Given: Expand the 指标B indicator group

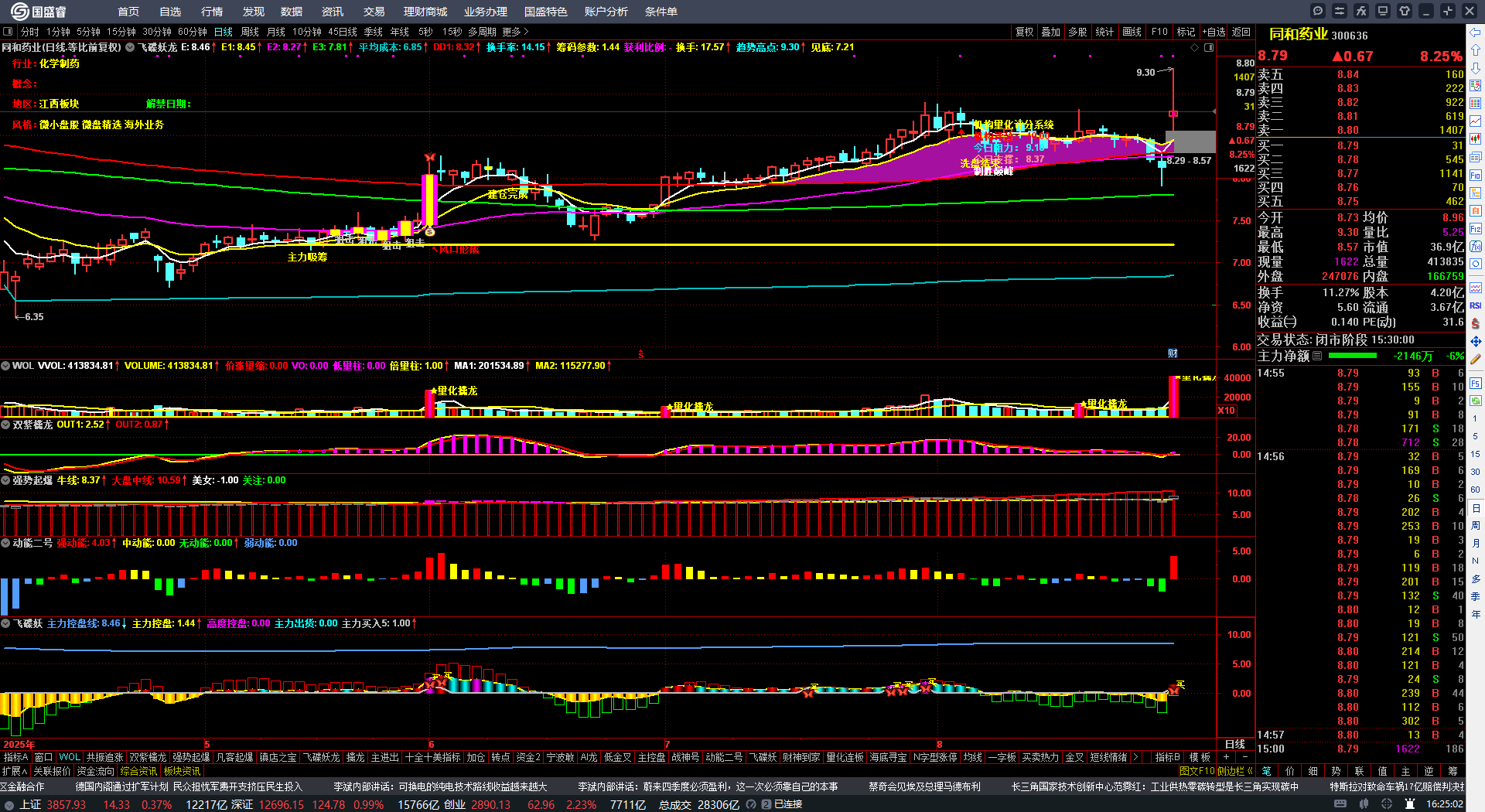Looking at the screenshot, I should click(x=1168, y=757).
